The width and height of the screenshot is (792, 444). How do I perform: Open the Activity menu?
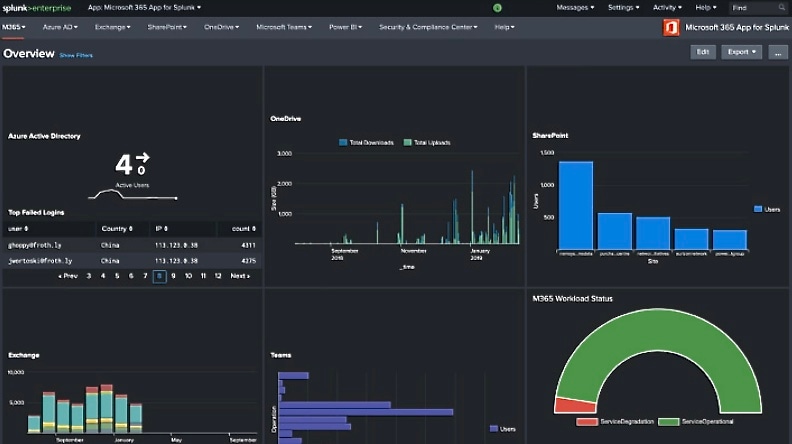pyautogui.click(x=667, y=8)
